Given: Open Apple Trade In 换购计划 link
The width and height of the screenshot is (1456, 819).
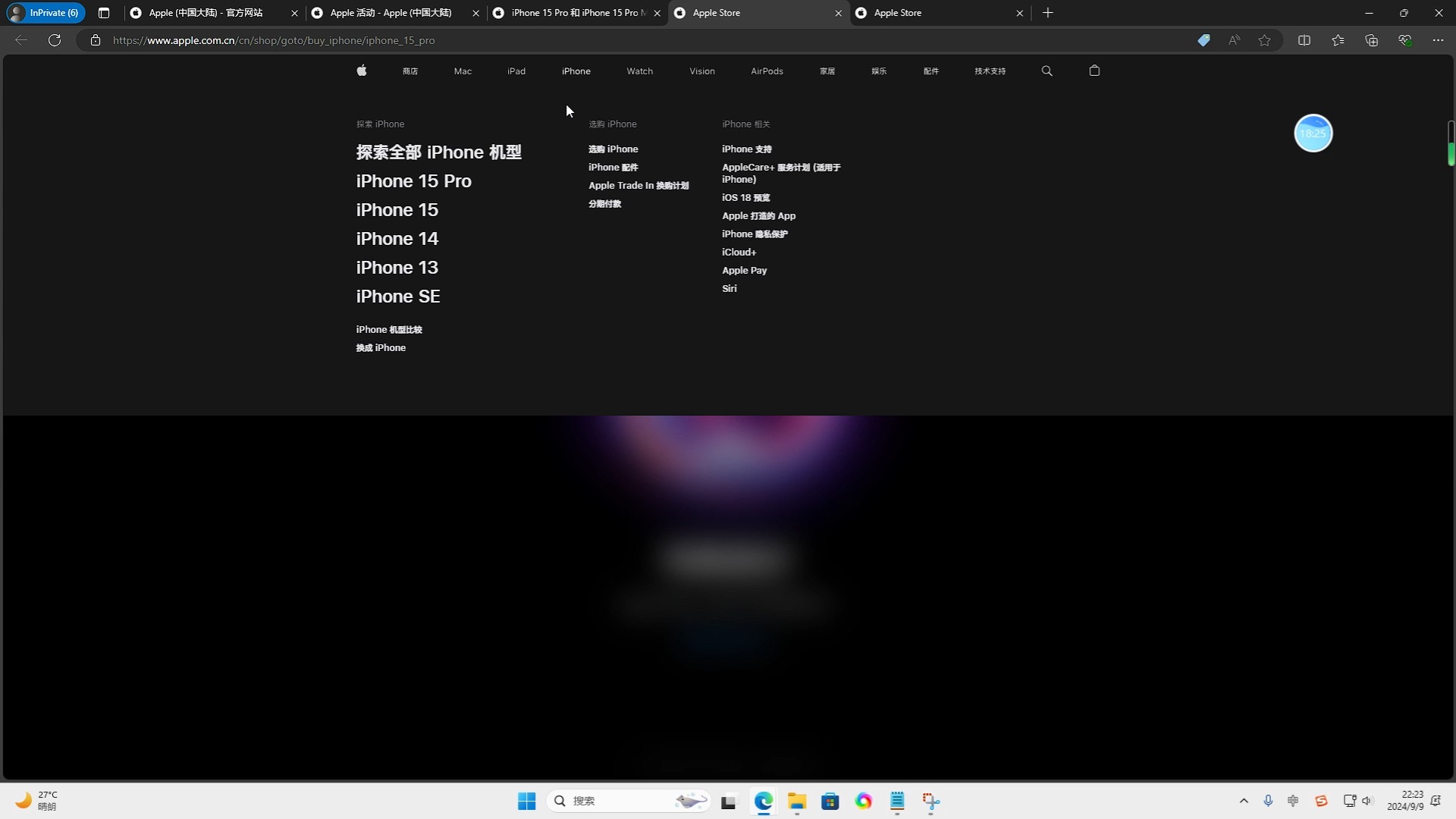Looking at the screenshot, I should click(x=639, y=185).
